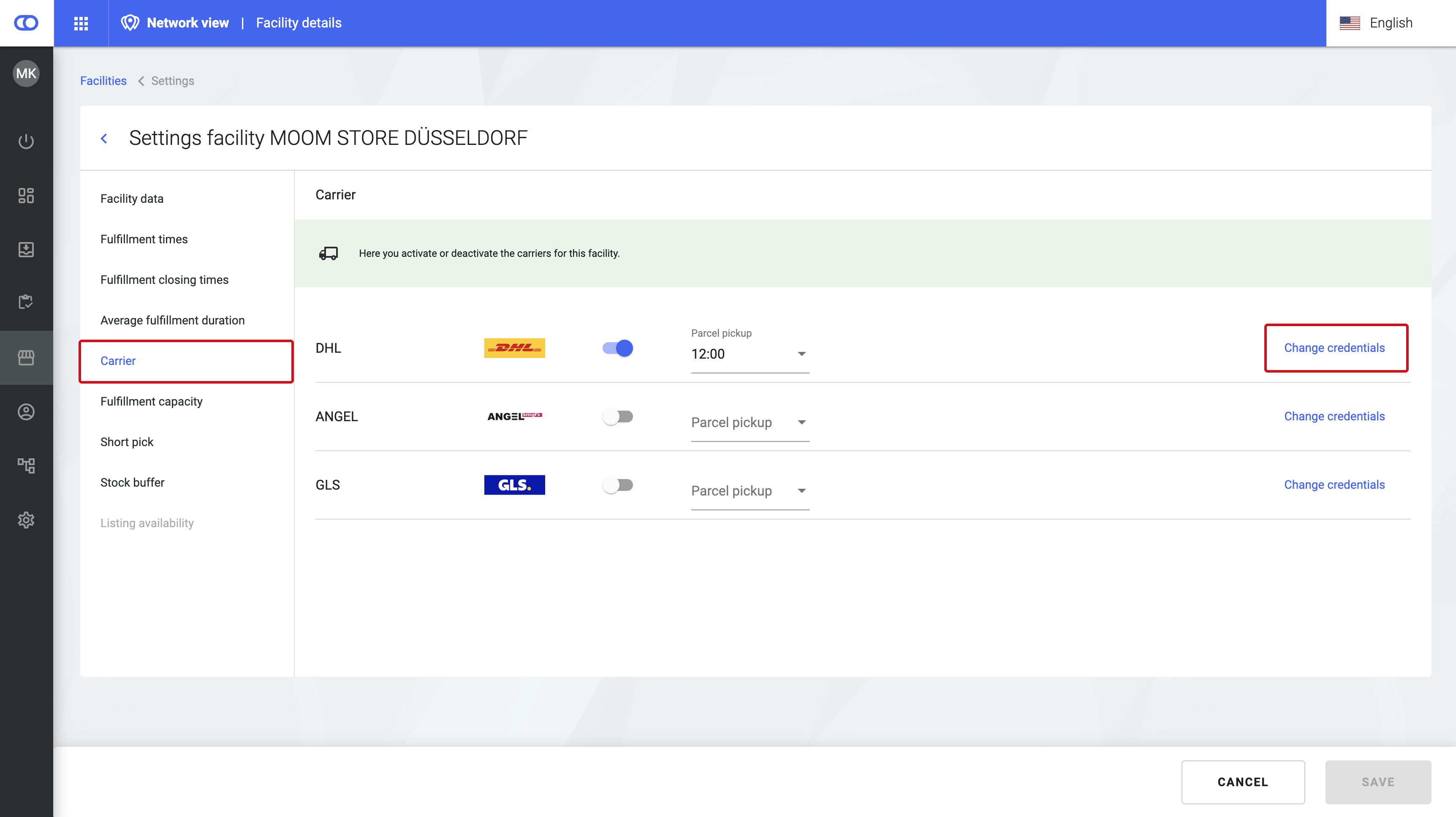Disable the DHL carrier toggle

pyautogui.click(x=617, y=348)
